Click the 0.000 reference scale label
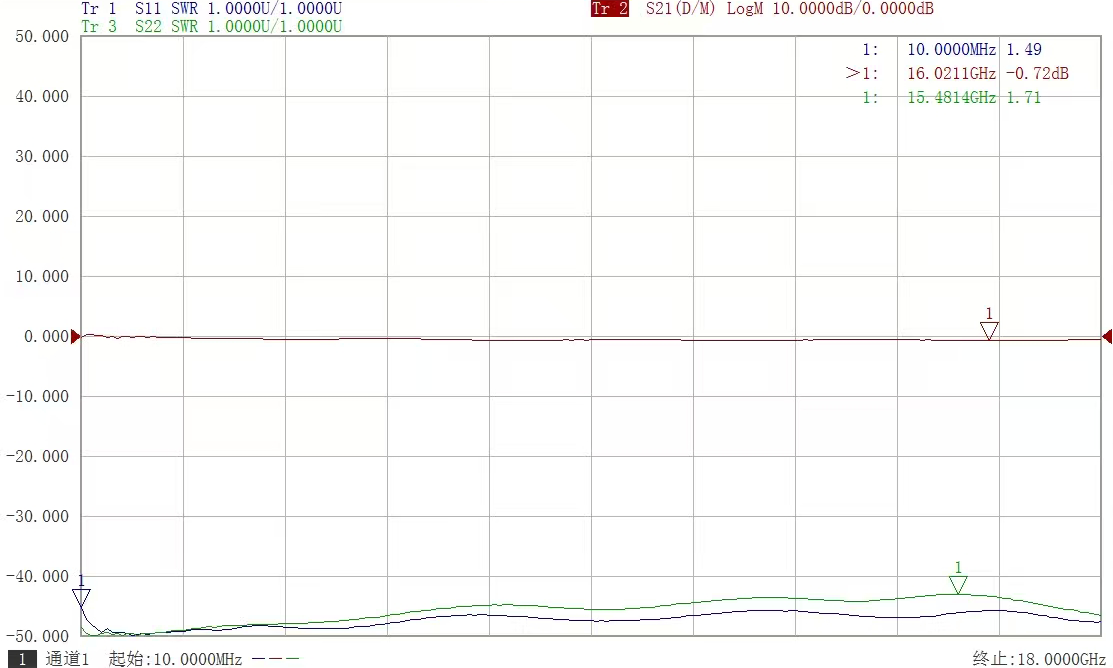The width and height of the screenshot is (1113, 668). coord(46,337)
